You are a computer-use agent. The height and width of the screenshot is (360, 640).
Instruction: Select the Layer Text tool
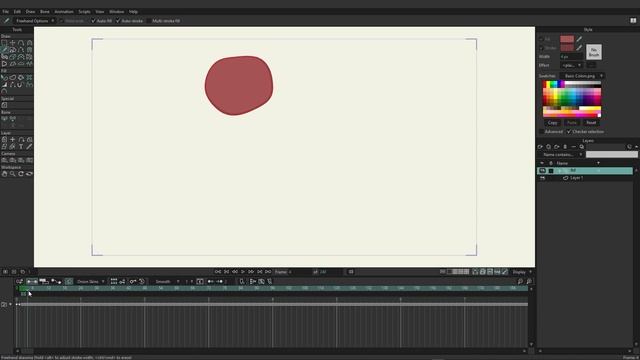[21, 147]
